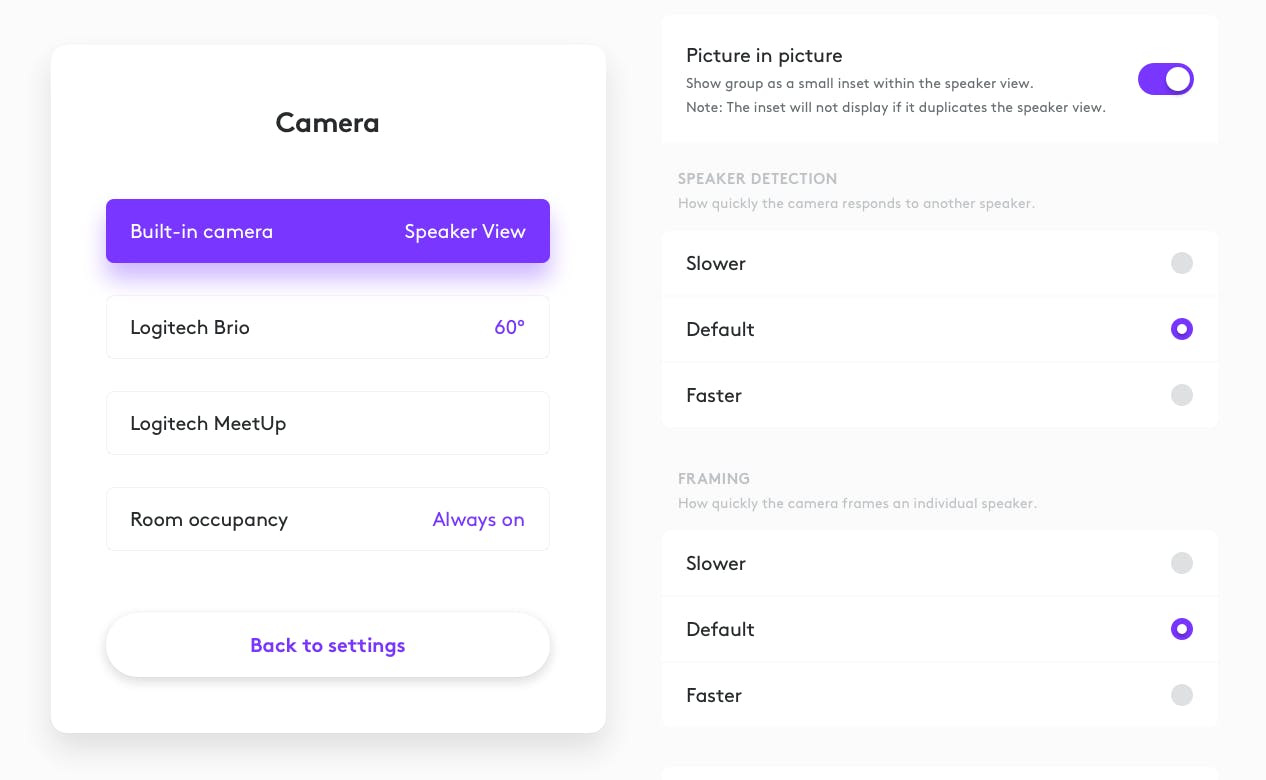Disable the Picture in picture toggle
This screenshot has width=1266, height=780.
point(1166,79)
